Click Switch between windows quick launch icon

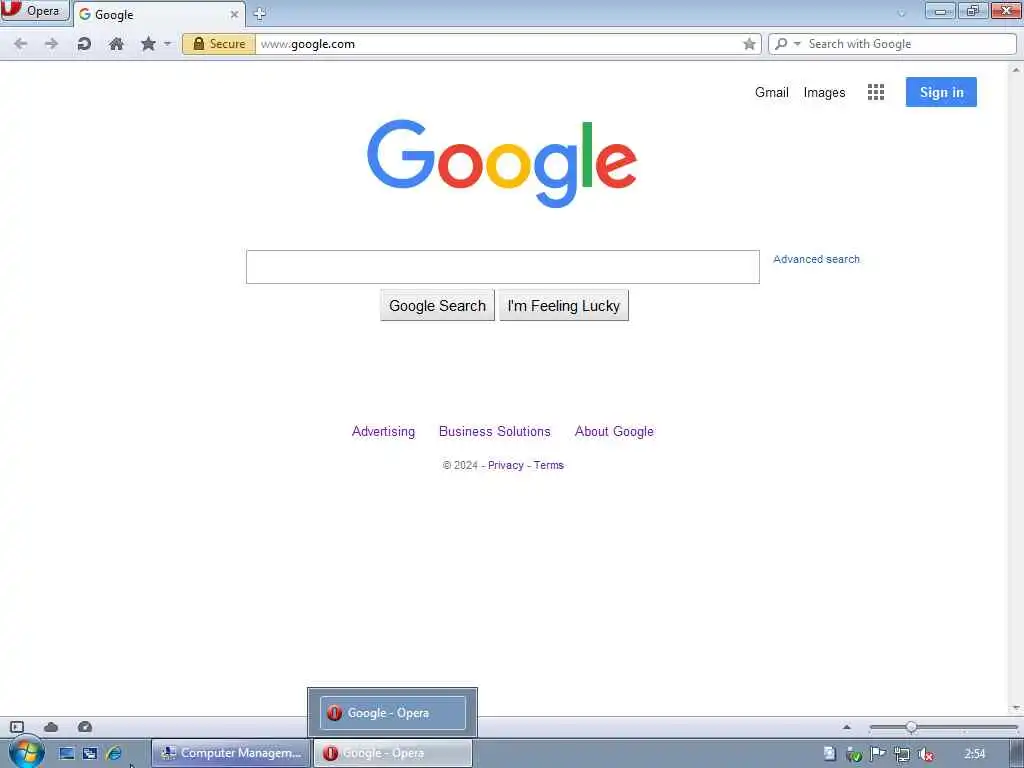coord(90,753)
